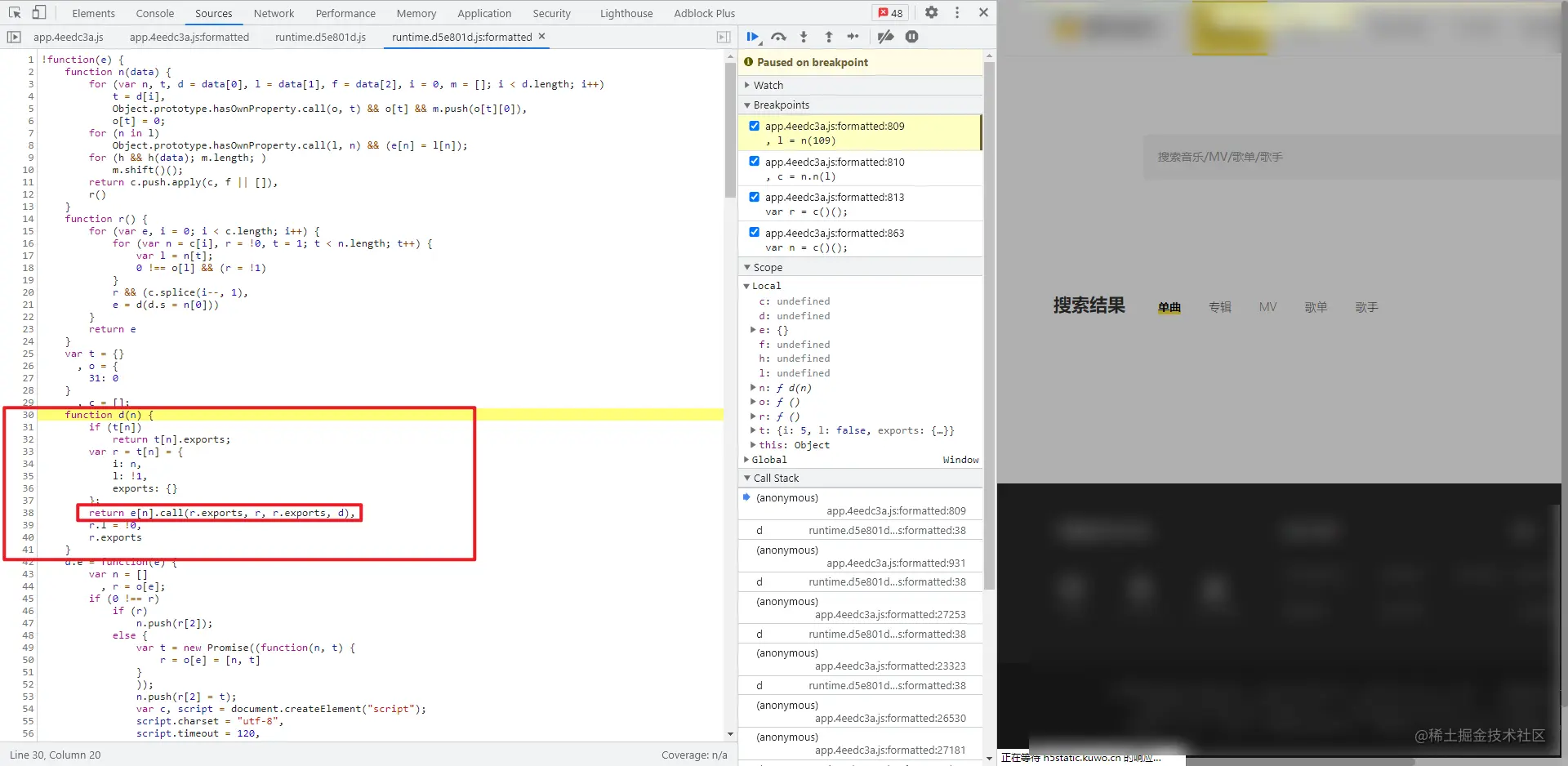Select the MV results tab on webpage
The width and height of the screenshot is (1568, 766).
click(x=1267, y=307)
